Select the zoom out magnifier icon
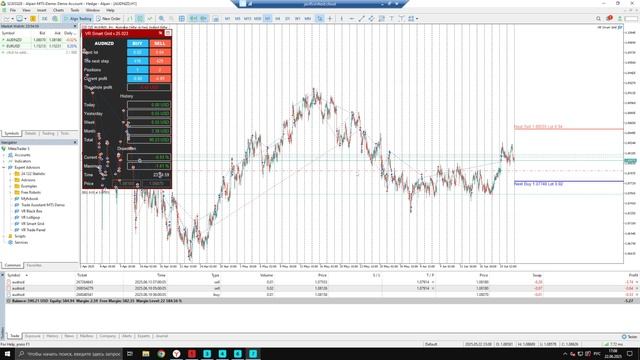Image resolution: width=640 pixels, height=360 pixels. coord(171,19)
